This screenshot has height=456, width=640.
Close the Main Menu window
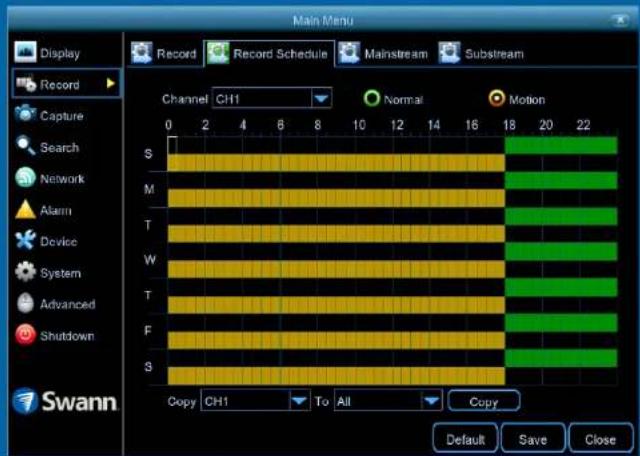[620, 20]
